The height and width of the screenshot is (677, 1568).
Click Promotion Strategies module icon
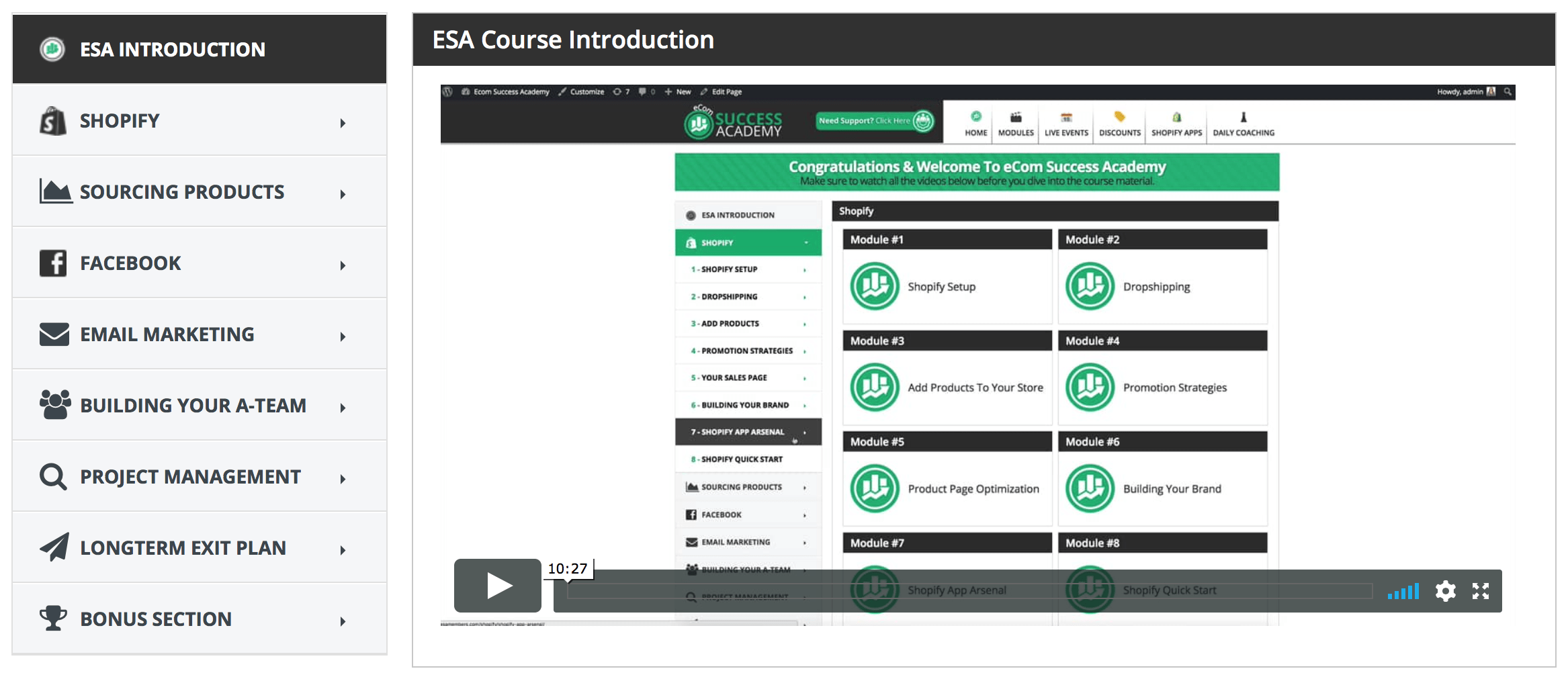(1090, 387)
